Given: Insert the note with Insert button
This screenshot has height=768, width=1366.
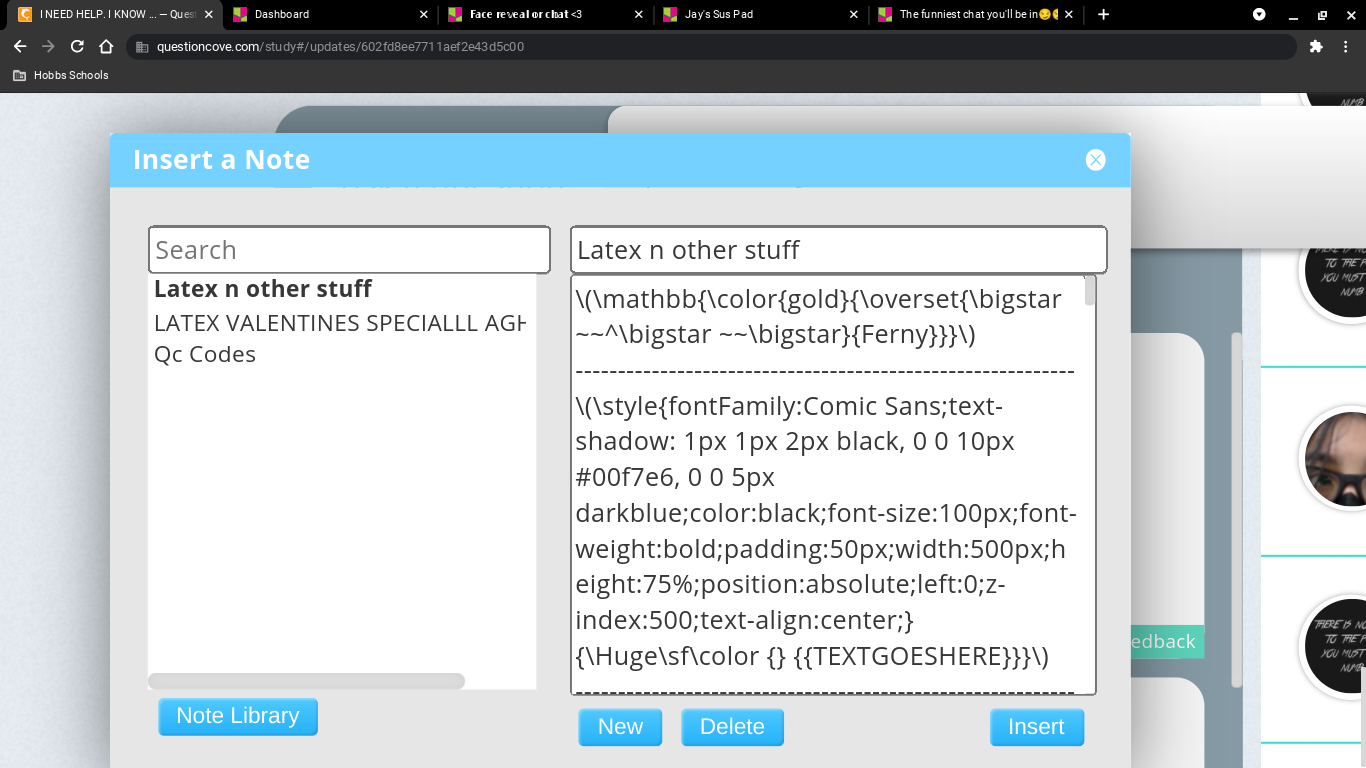Looking at the screenshot, I should [1036, 727].
